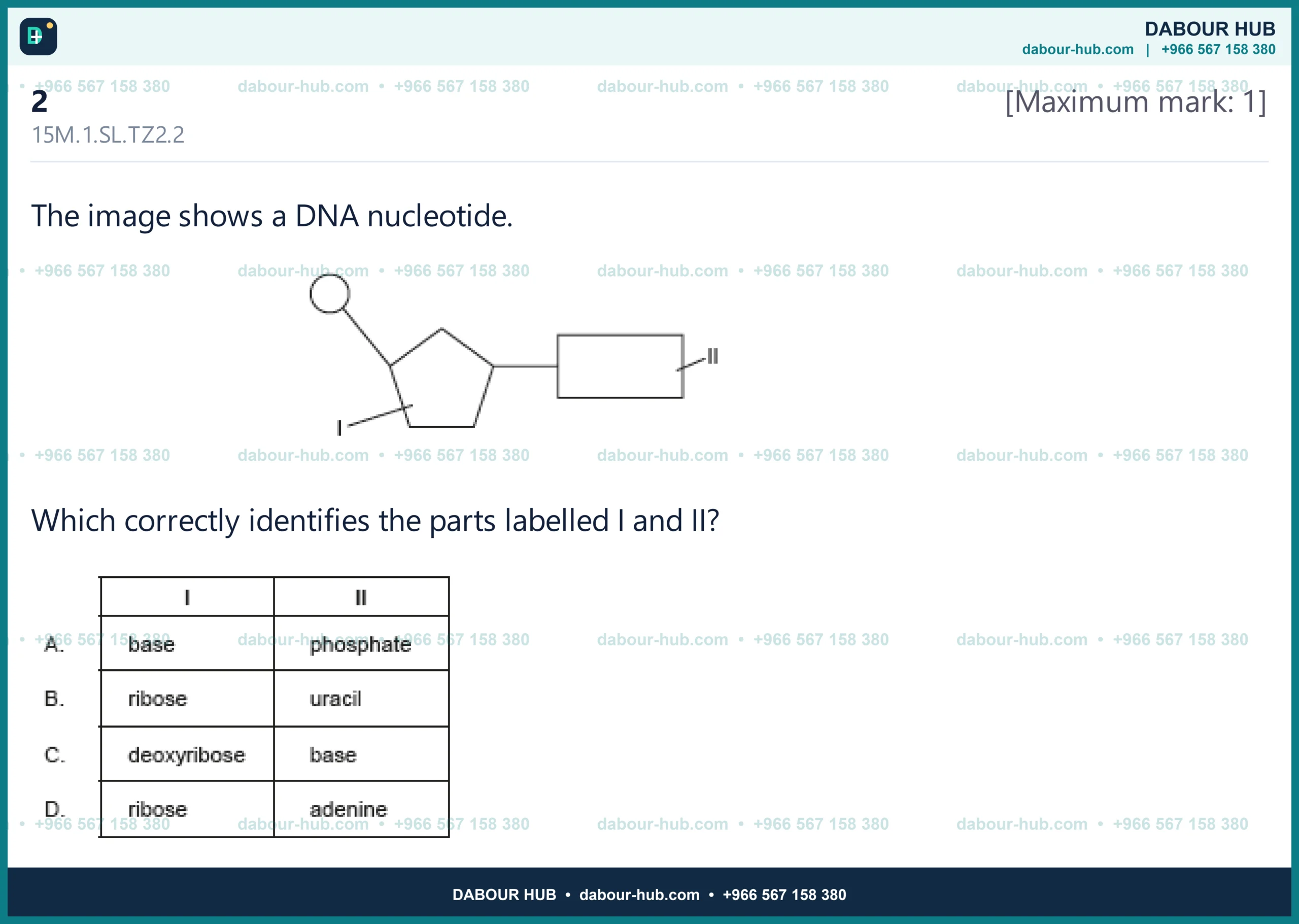Click the column header I in the table

(187, 597)
